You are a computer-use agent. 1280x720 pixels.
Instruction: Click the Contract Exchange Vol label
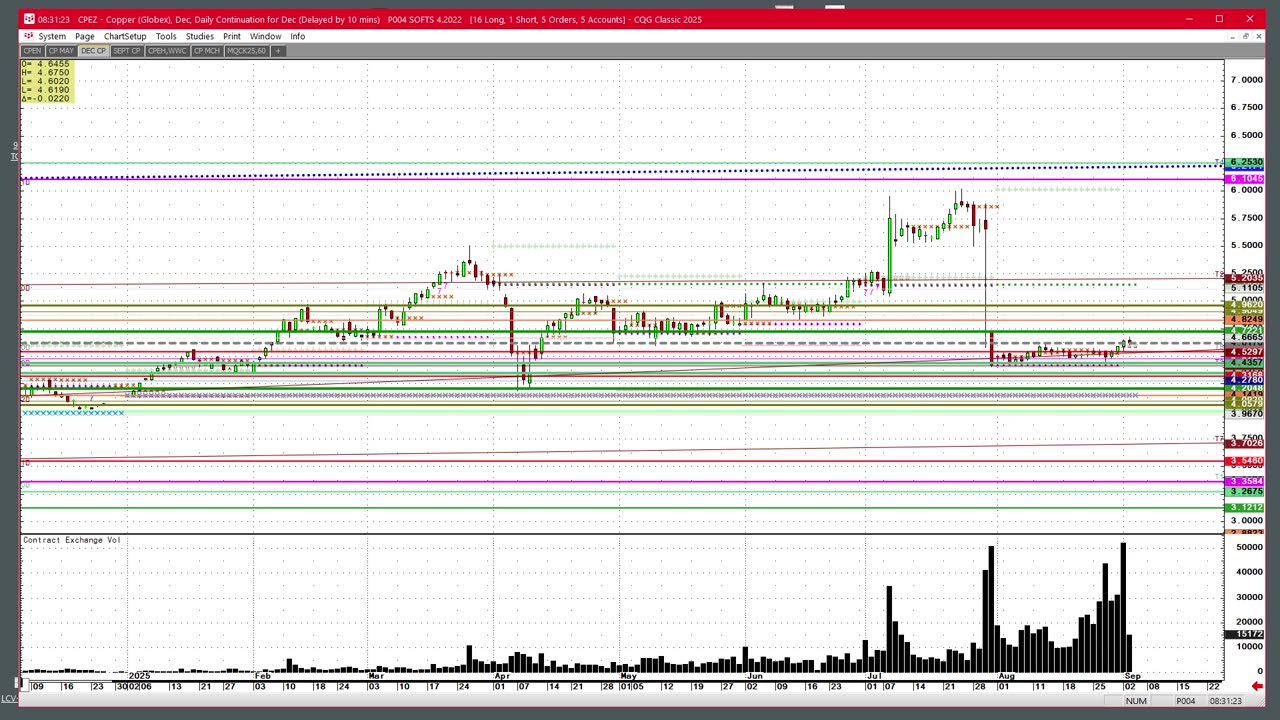pyautogui.click(x=72, y=540)
